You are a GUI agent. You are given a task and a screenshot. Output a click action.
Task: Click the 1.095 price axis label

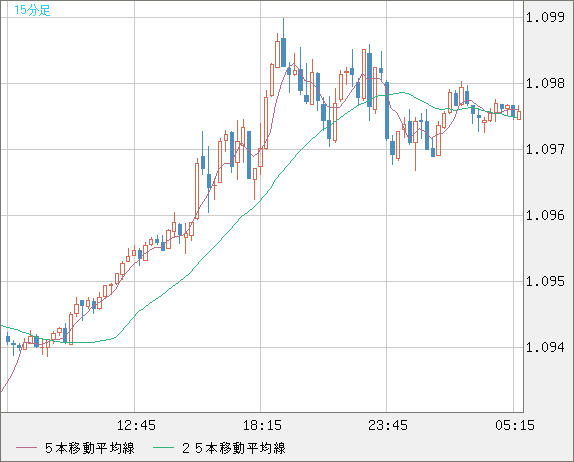(545, 281)
